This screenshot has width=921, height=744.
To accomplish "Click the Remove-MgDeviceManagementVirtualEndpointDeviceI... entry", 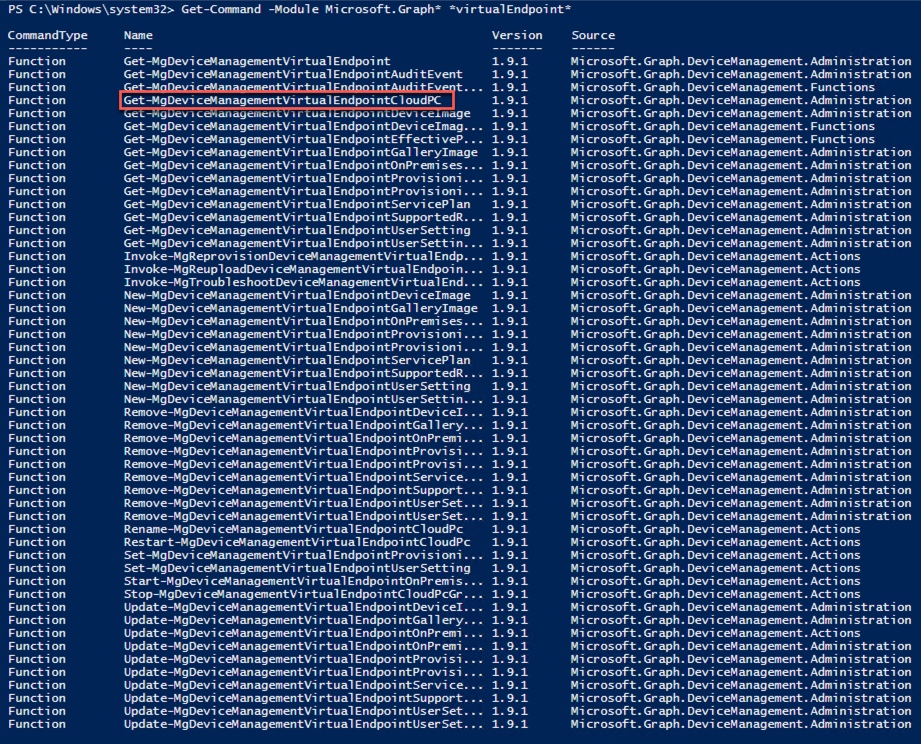I will tap(303, 412).
